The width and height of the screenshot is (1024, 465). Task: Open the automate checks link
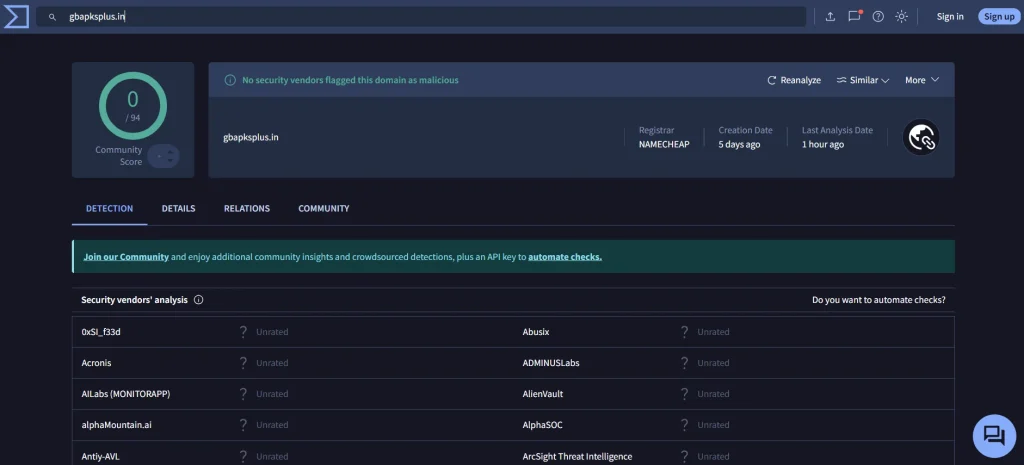565,257
